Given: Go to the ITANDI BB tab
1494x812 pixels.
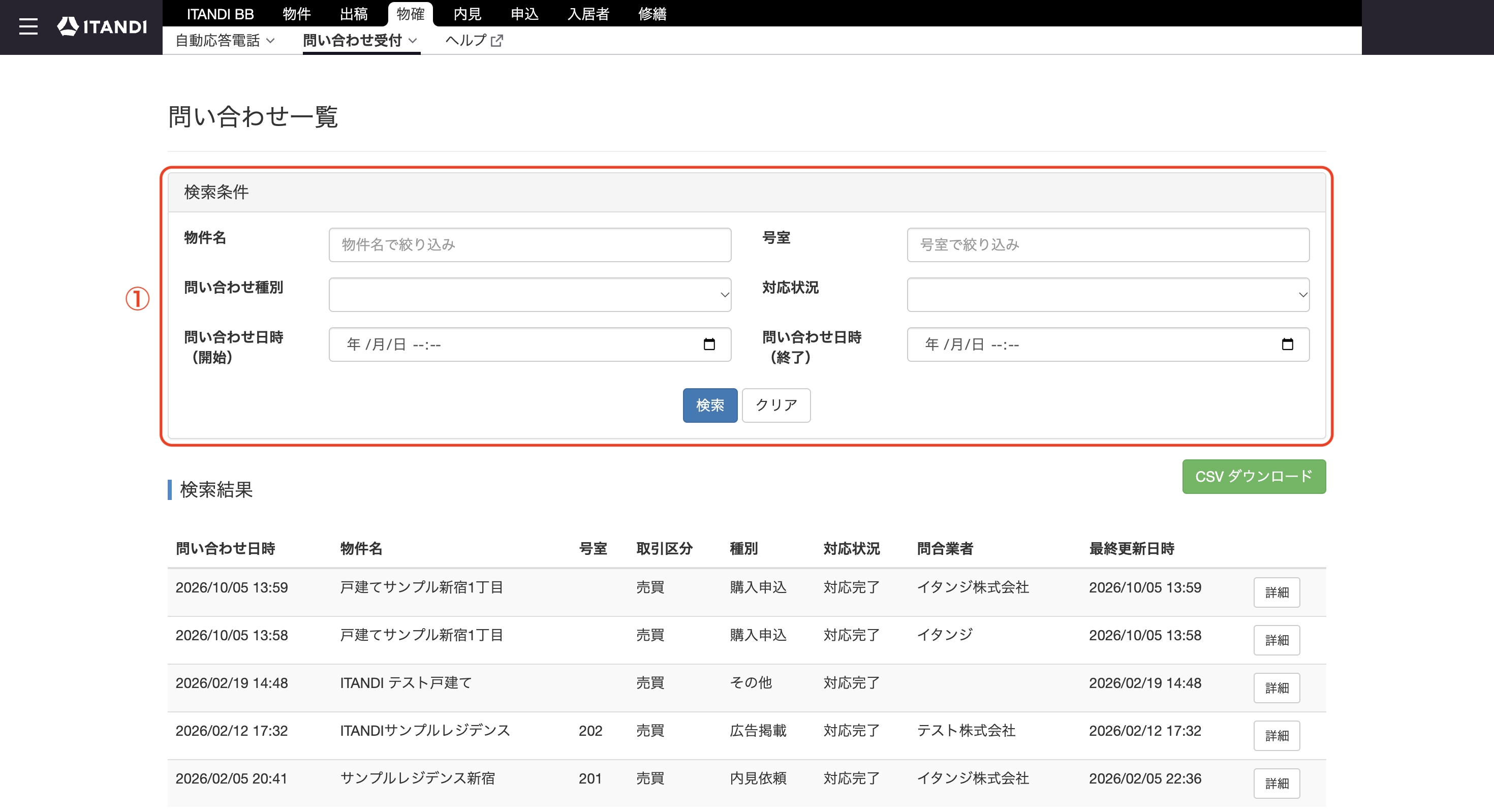Looking at the screenshot, I should pos(220,14).
